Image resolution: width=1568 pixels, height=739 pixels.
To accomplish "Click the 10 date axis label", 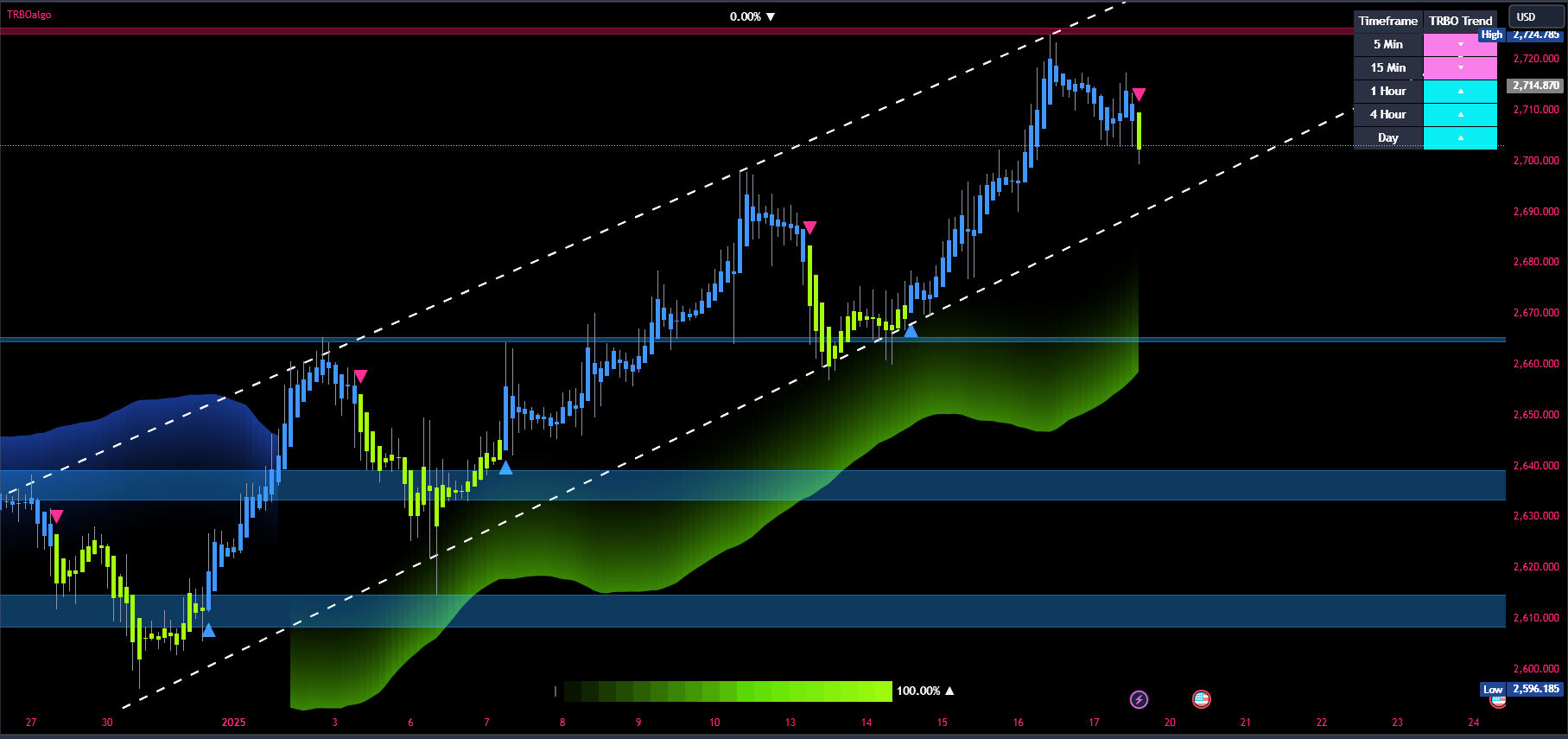I will coord(714,723).
